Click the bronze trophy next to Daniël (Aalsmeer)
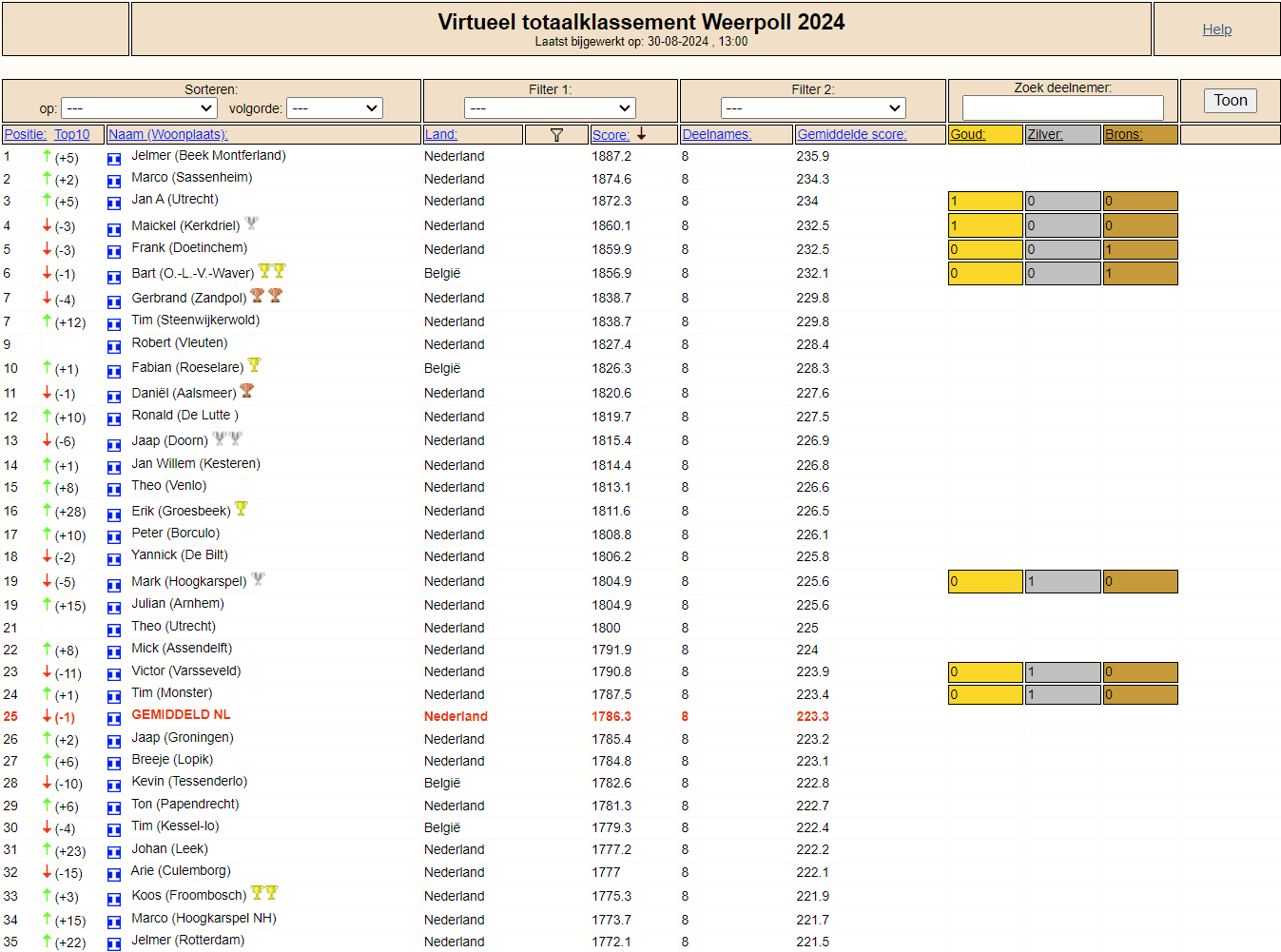This screenshot has width=1281, height=952. pos(247,390)
